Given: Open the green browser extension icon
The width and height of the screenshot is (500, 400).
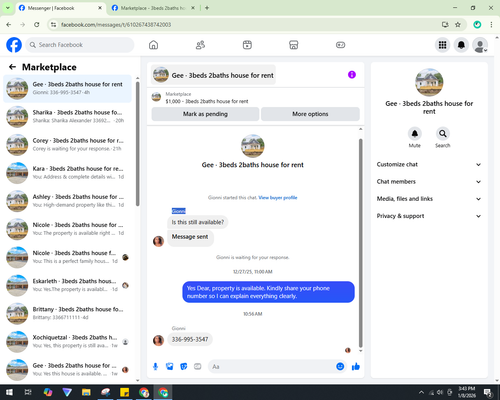Looking at the screenshot, I should (x=477, y=25).
